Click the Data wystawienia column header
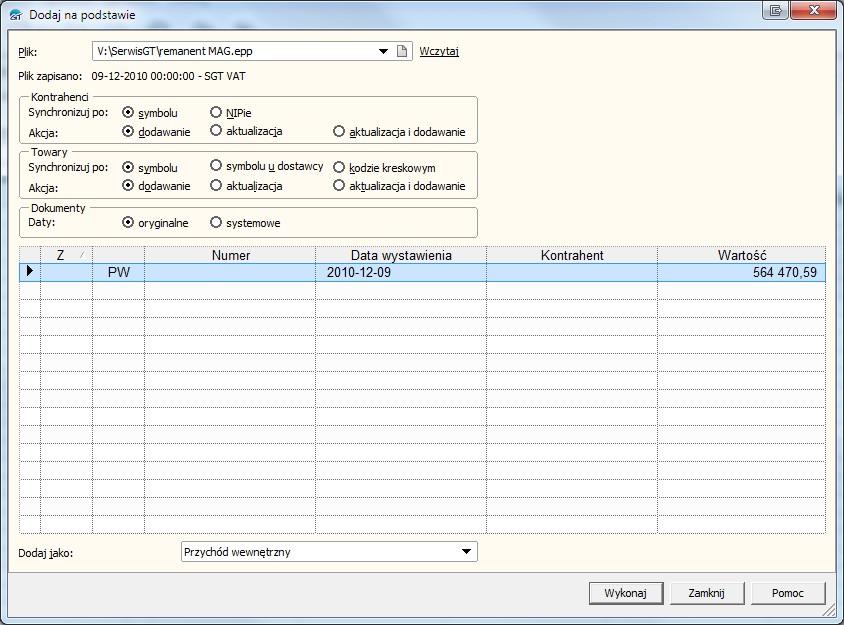The image size is (844, 625). (401, 255)
